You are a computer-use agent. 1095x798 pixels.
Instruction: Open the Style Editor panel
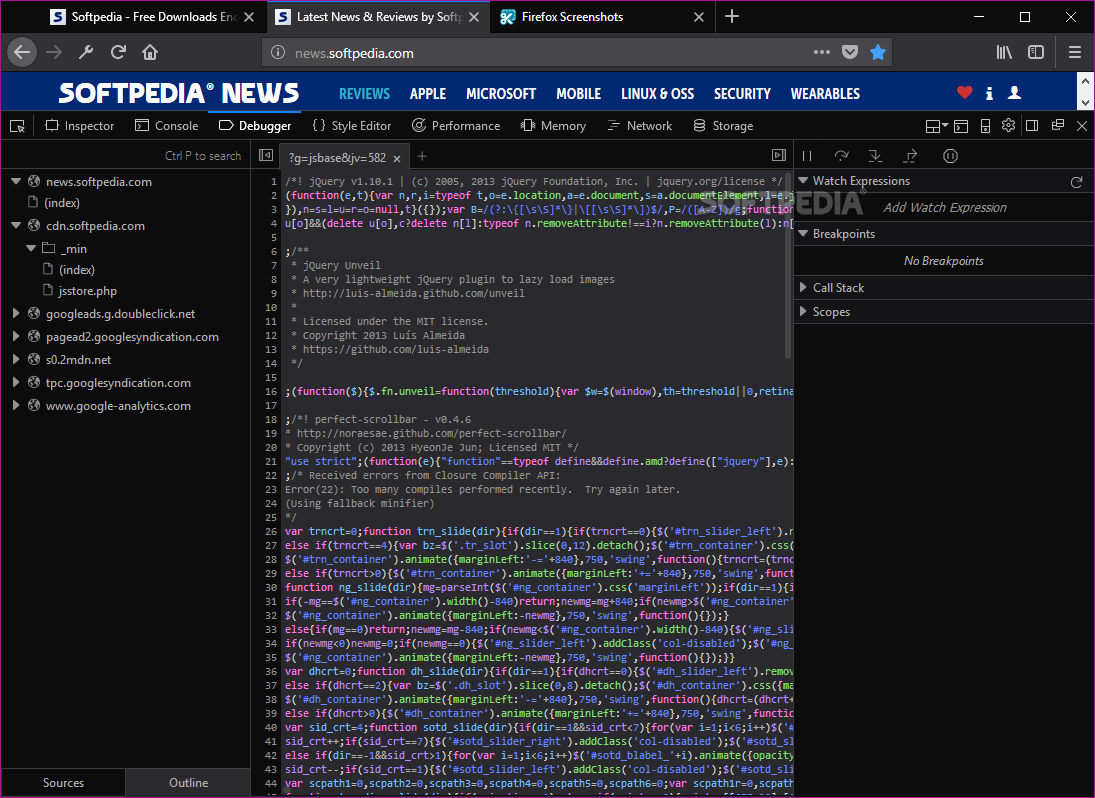tap(351, 126)
